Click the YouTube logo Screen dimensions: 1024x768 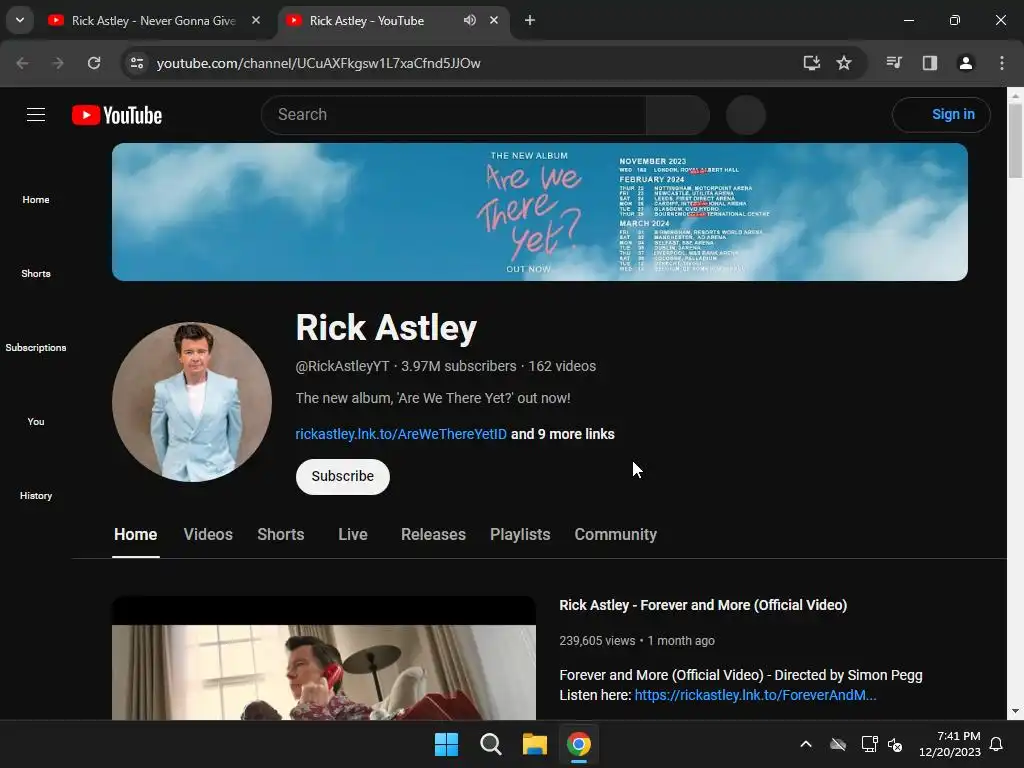117,115
